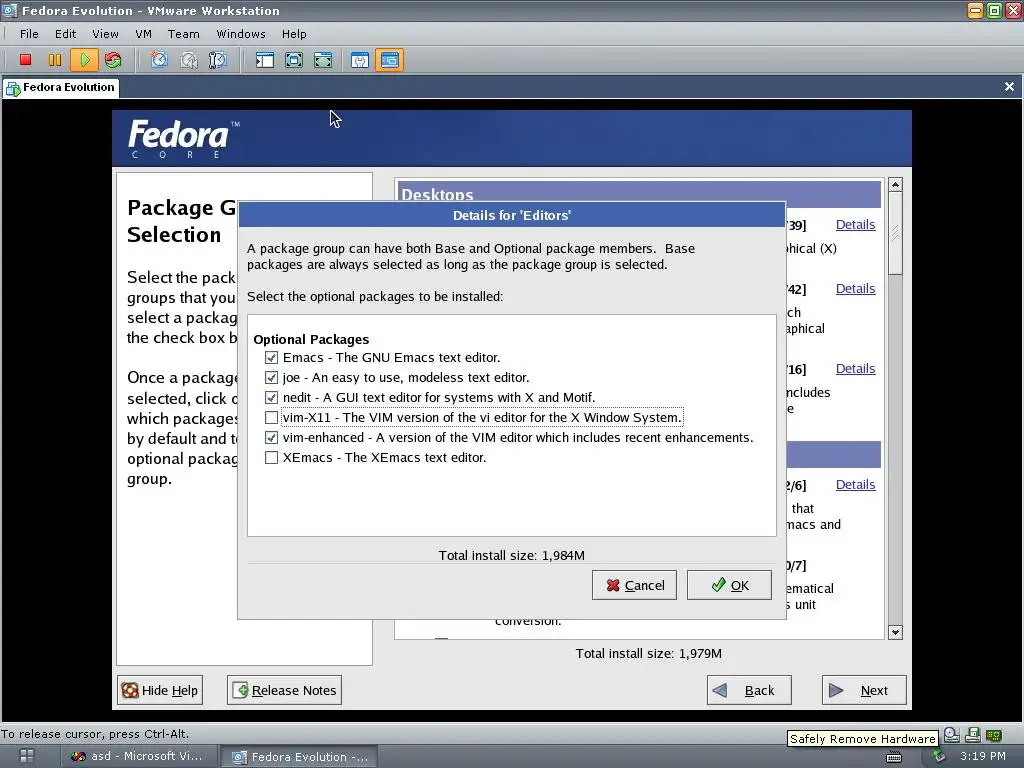Click 'Total install size: 1,979M' text
The image size is (1024, 768).
(648, 654)
